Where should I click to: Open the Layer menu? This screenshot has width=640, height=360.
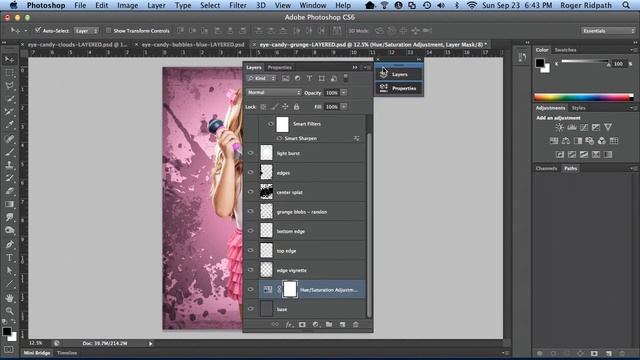tap(156, 5)
